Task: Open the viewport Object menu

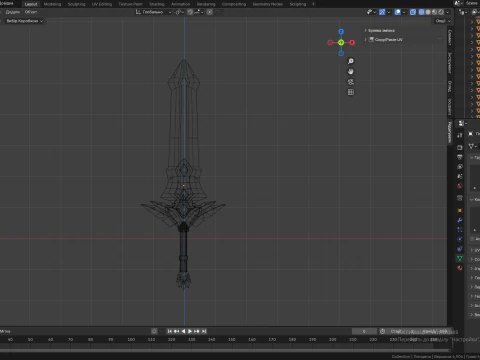Action: pos(31,12)
